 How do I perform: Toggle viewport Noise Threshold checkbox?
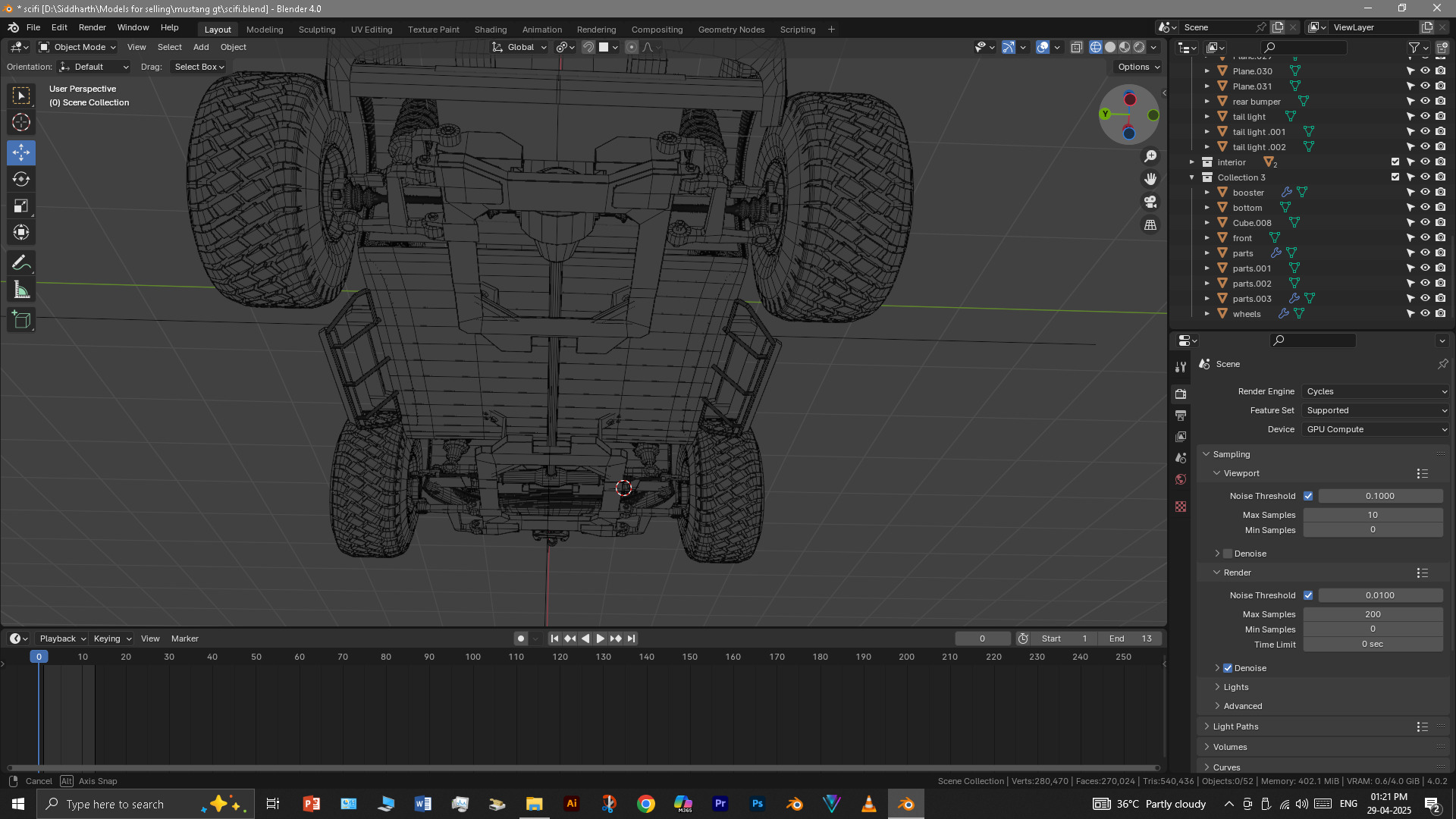[x=1308, y=496]
